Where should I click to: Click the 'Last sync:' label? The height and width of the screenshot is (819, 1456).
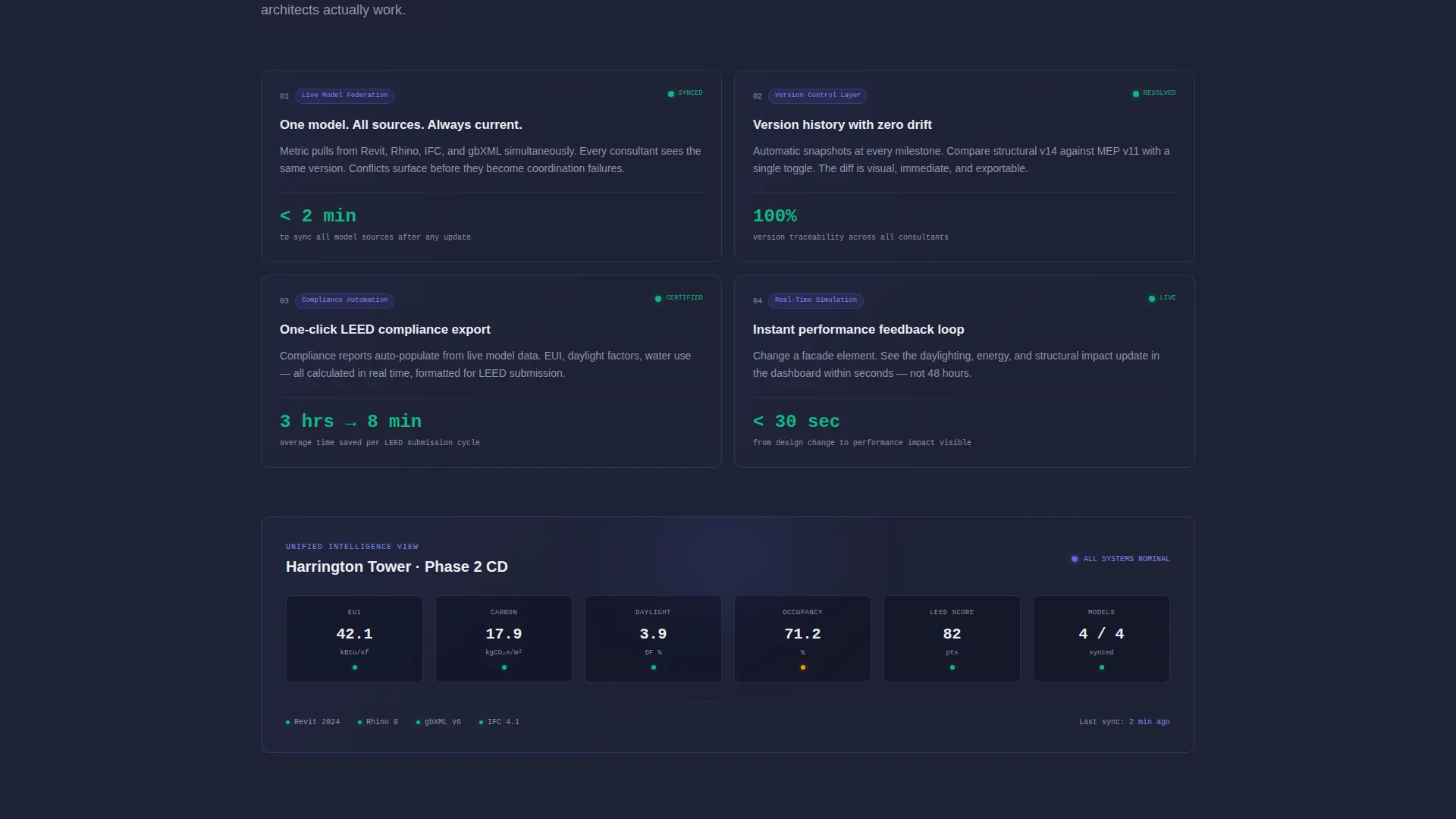(x=1101, y=722)
